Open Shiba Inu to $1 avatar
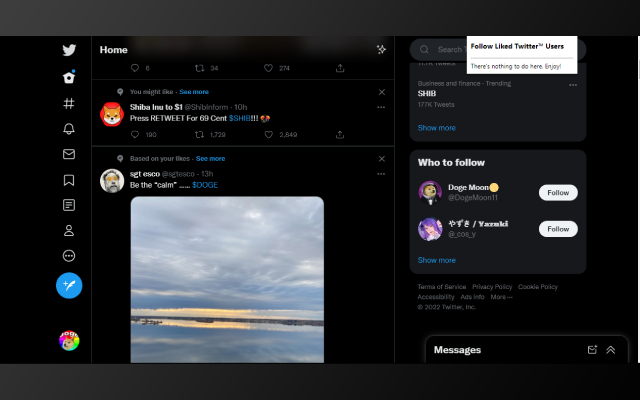This screenshot has height=400, width=640. [112, 114]
